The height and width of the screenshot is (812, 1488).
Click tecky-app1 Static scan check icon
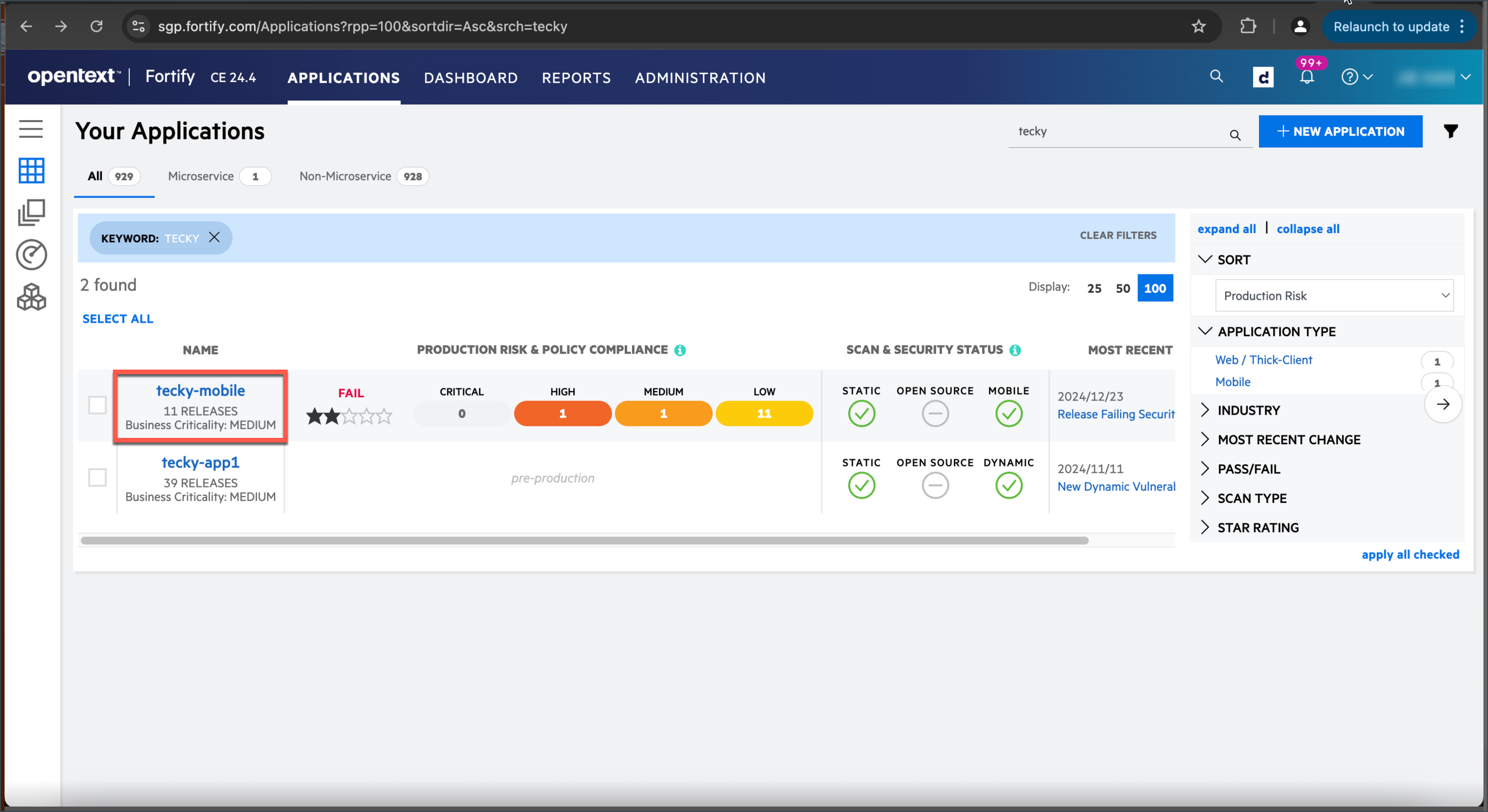861,486
